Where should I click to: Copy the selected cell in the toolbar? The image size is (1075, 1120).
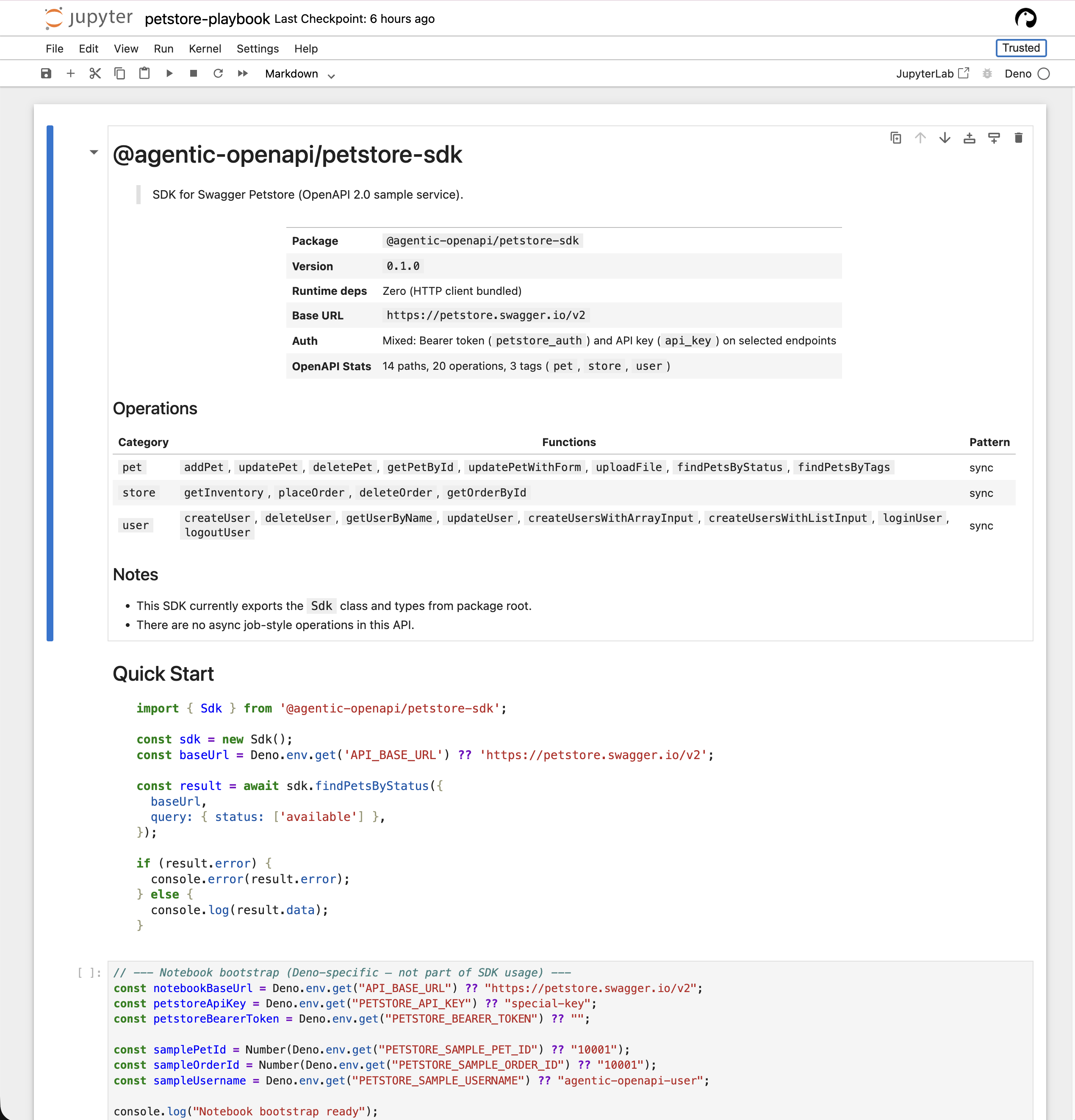(119, 74)
